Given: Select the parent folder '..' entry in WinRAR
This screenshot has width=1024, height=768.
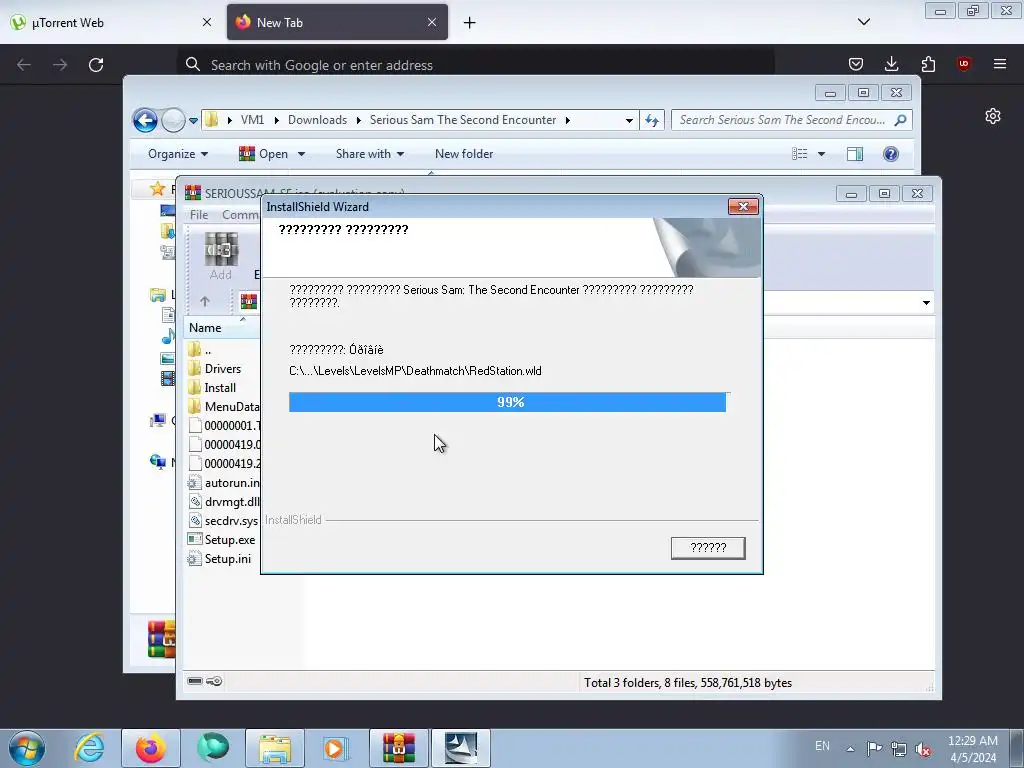Looking at the screenshot, I should click(x=208, y=350).
